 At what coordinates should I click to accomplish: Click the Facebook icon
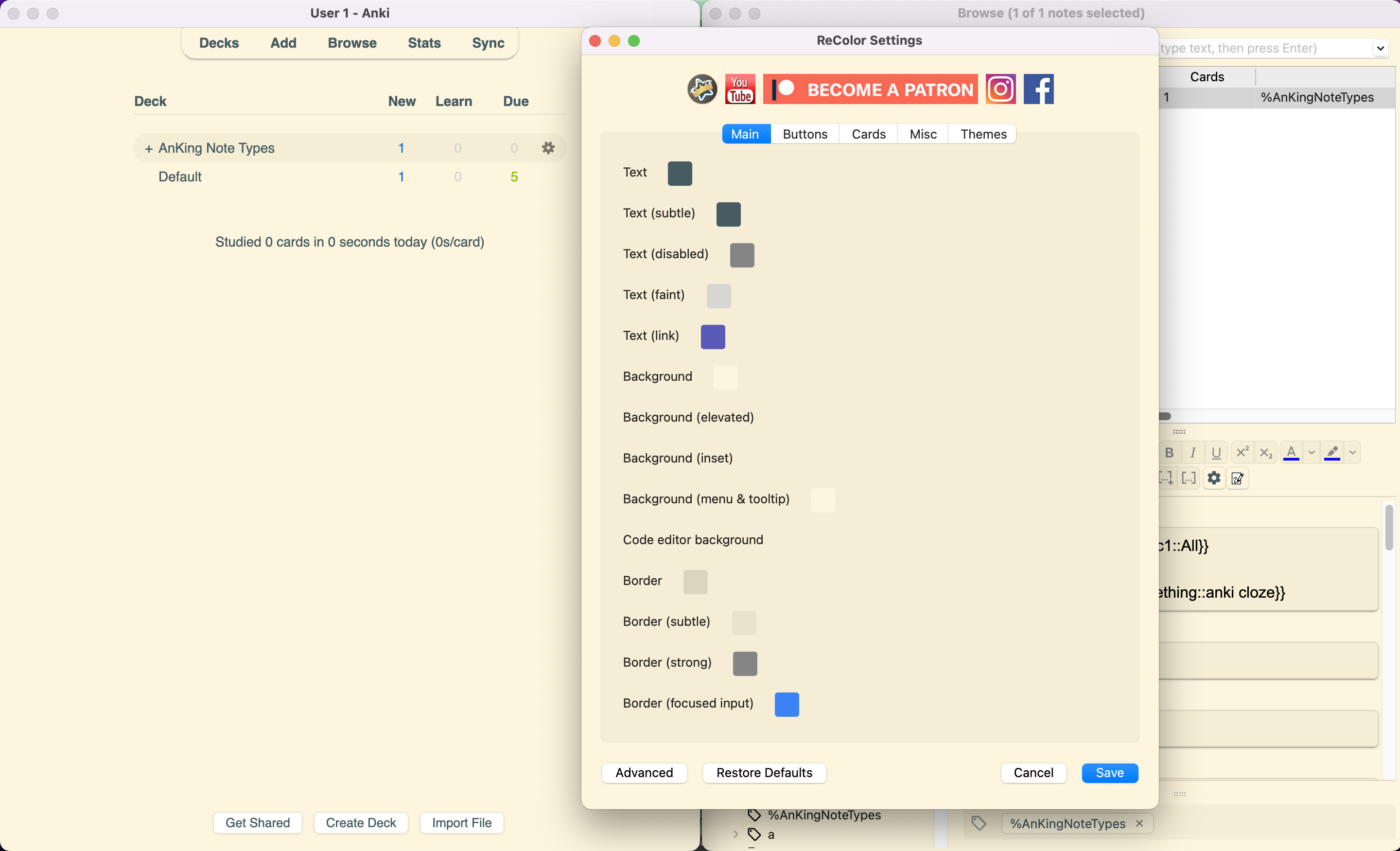point(1038,89)
